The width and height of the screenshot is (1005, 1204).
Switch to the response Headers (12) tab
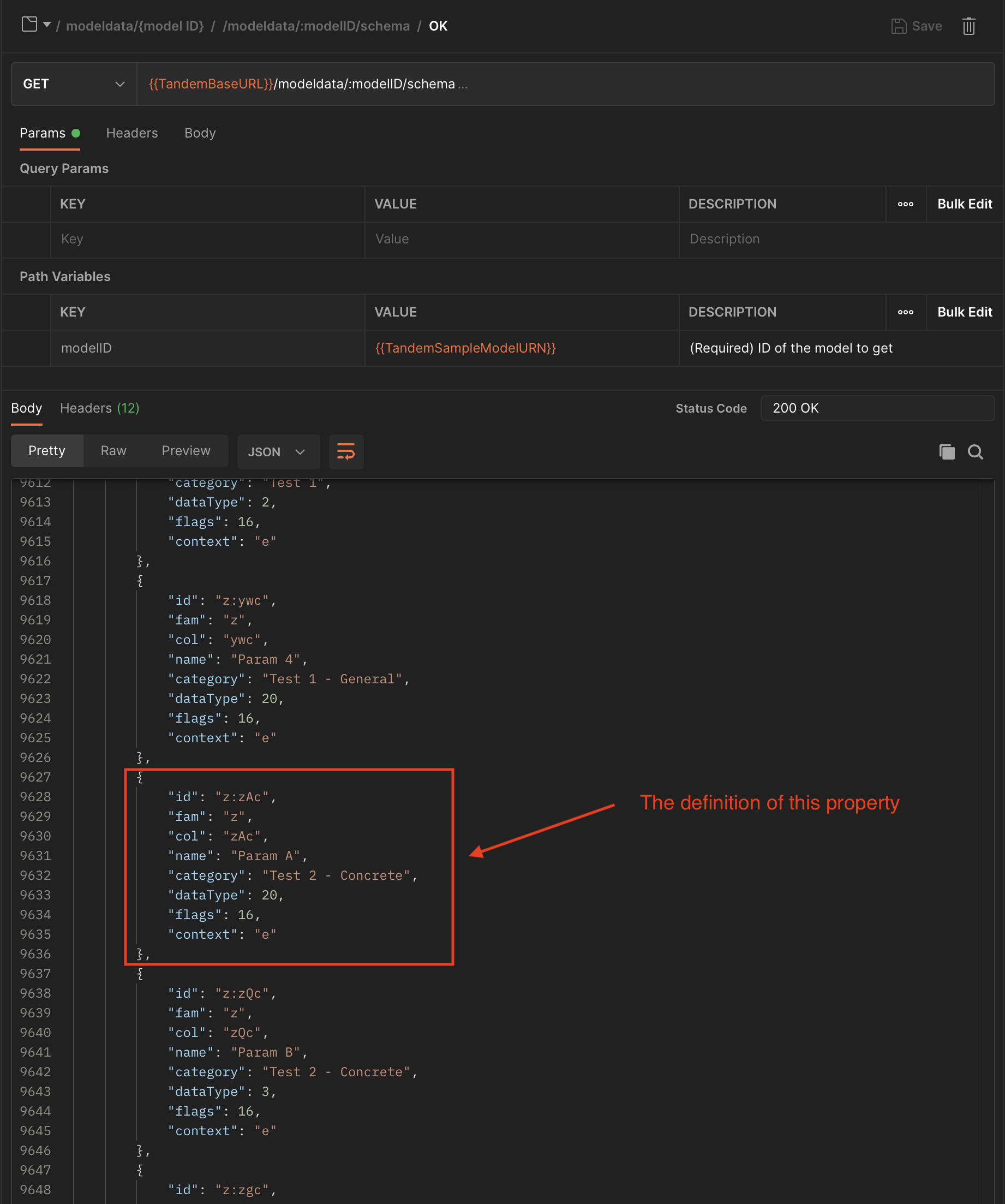click(x=100, y=408)
